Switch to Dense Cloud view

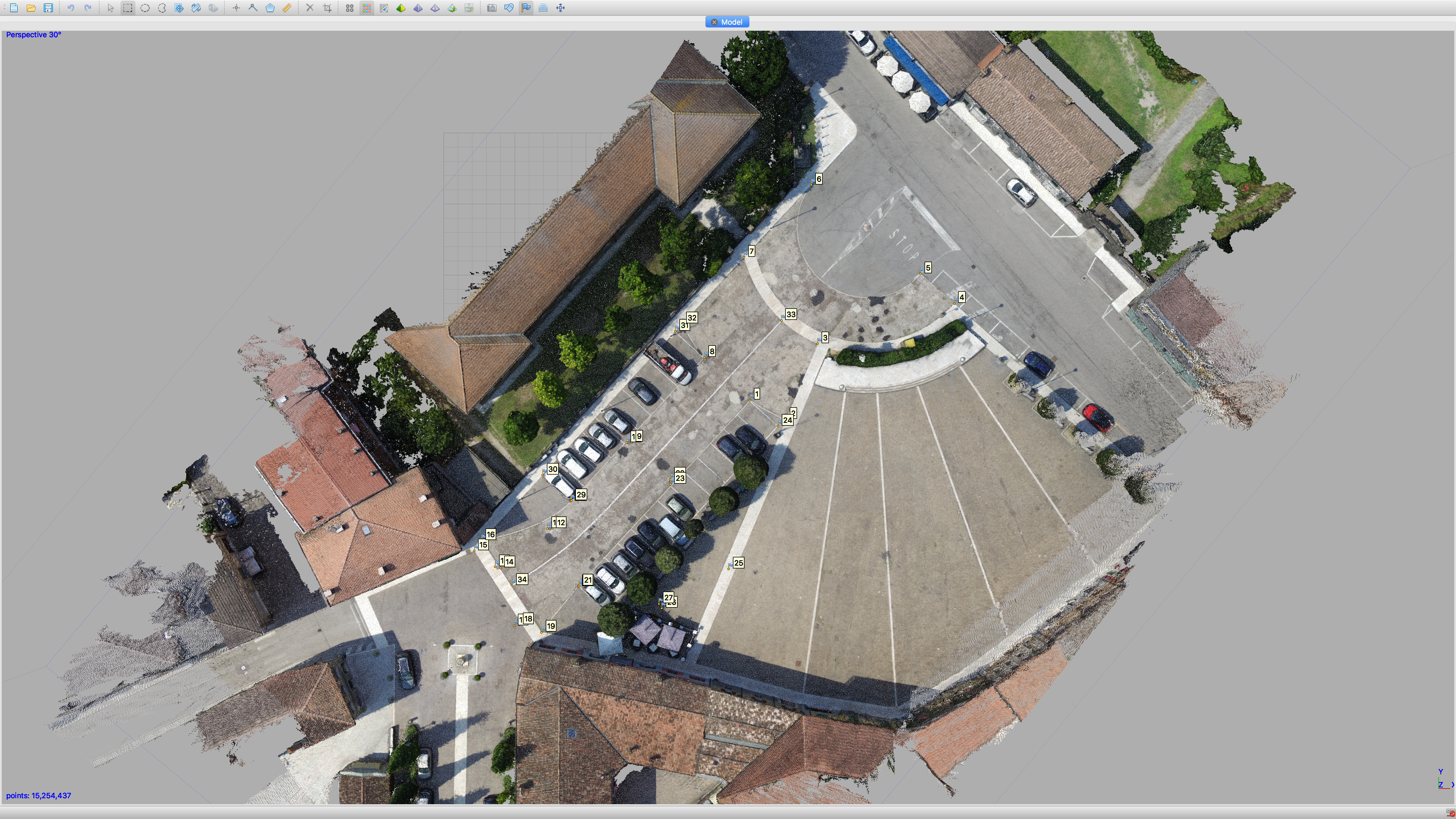(x=367, y=8)
